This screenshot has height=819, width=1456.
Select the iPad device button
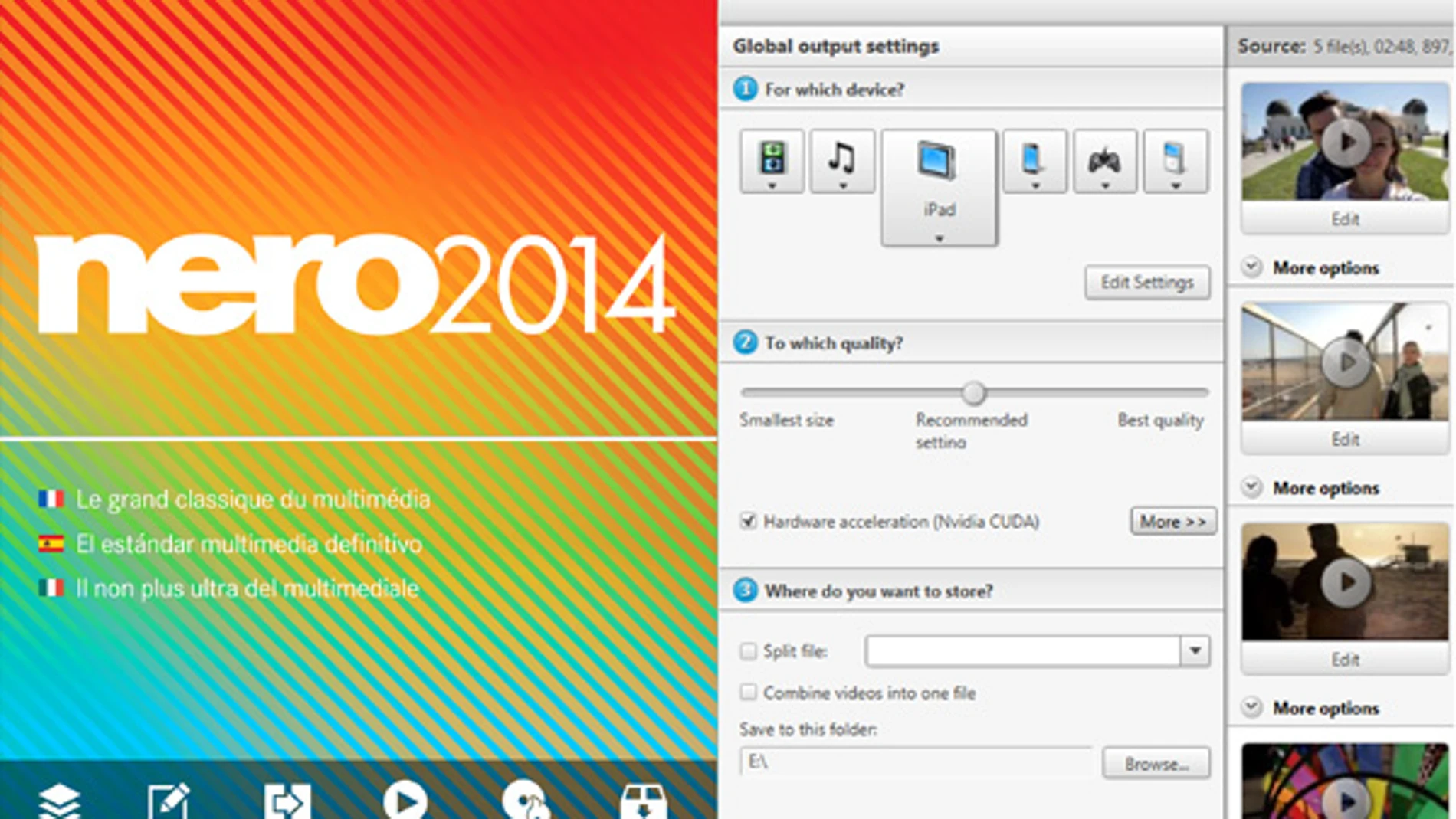click(939, 188)
